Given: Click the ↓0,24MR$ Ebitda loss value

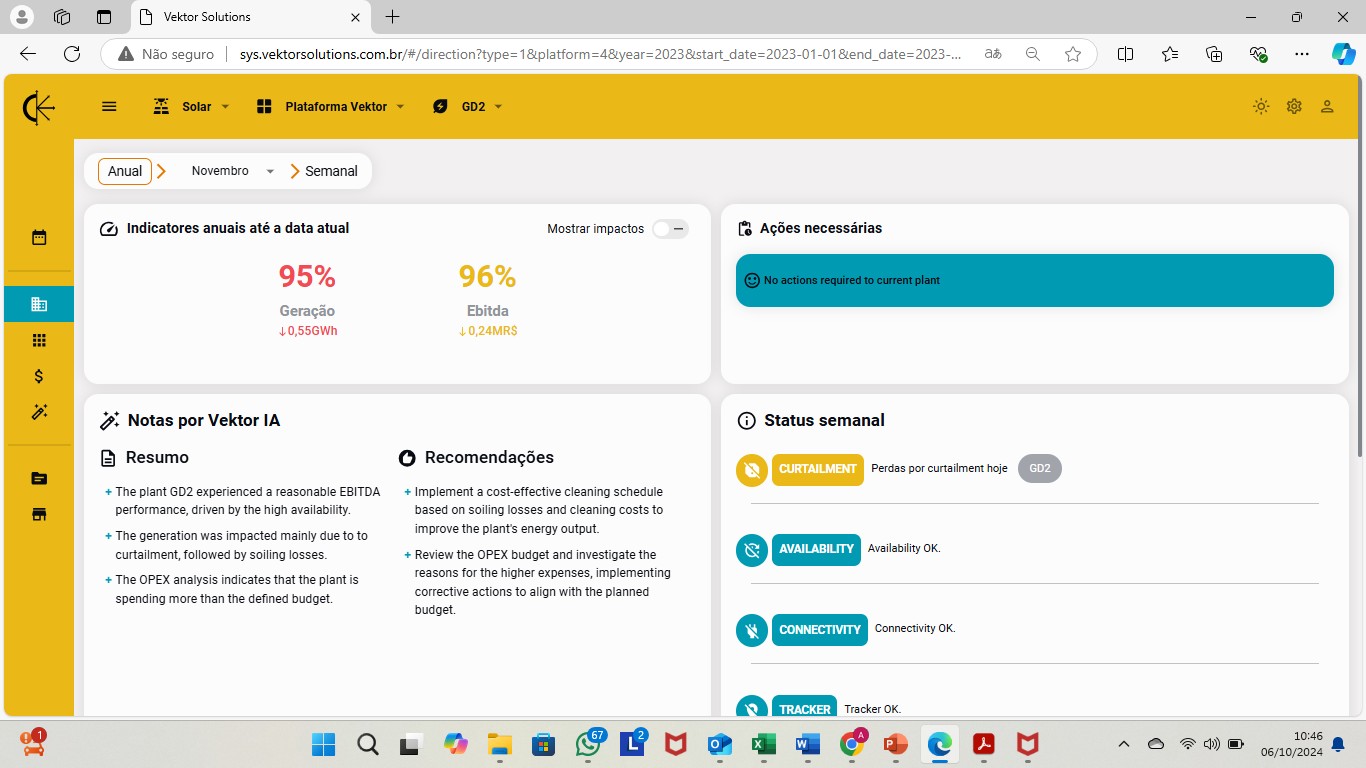Looking at the screenshot, I should coord(488,331).
